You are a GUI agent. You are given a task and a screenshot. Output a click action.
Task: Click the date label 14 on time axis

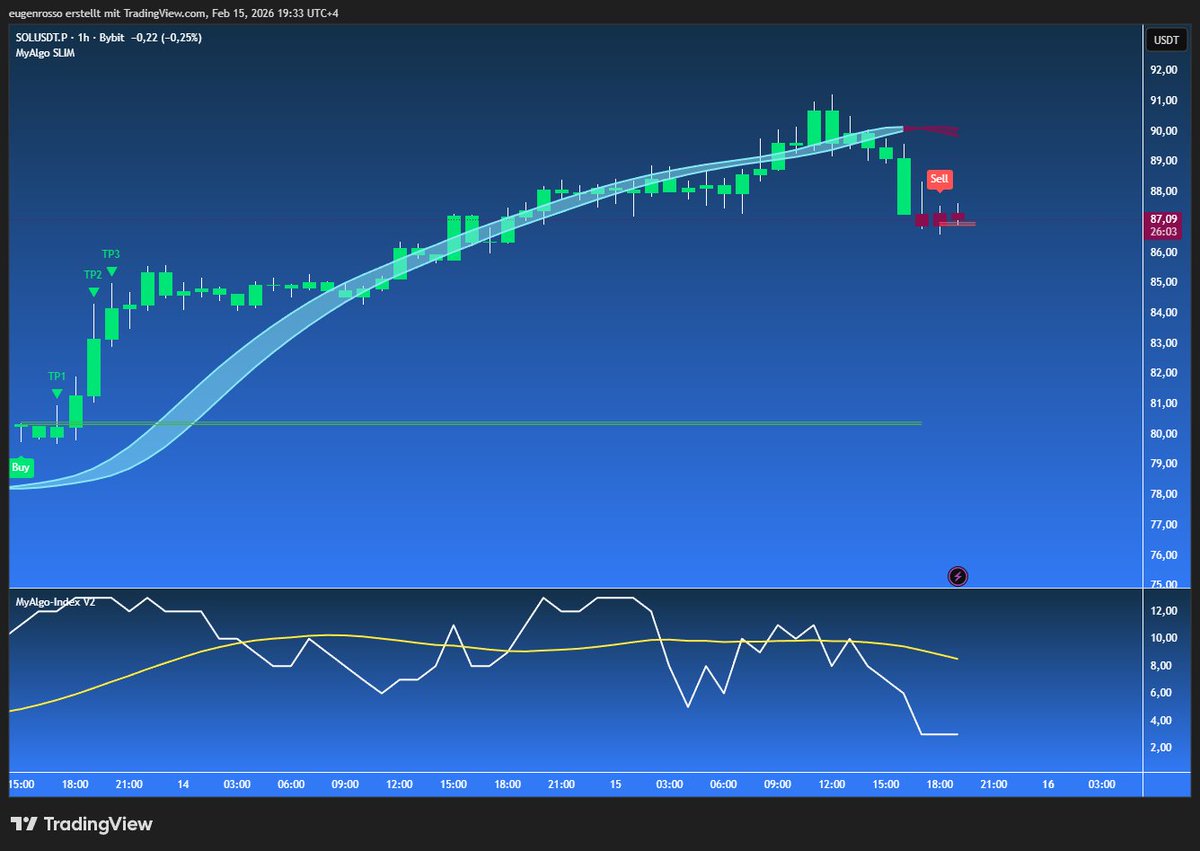[183, 785]
